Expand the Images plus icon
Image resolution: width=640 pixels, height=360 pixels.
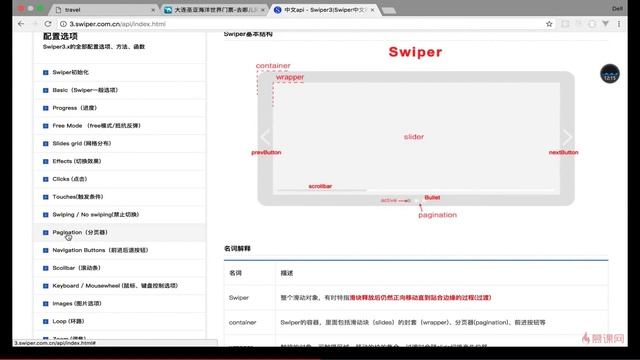click(45, 304)
